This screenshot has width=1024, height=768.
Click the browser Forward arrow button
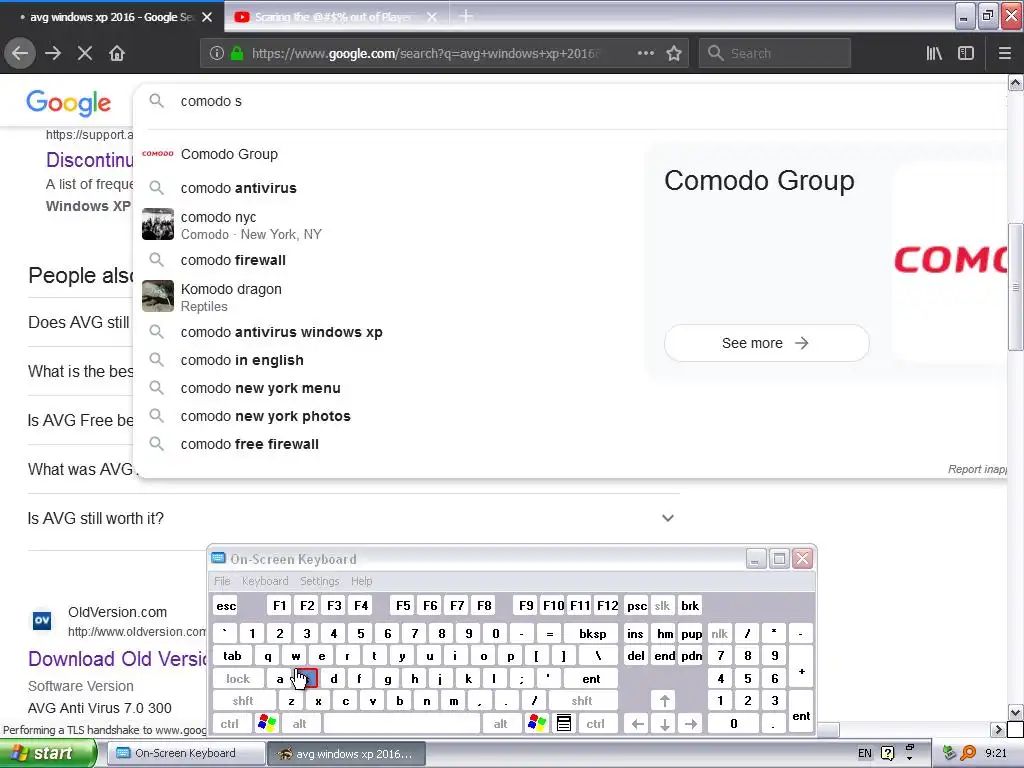[53, 54]
